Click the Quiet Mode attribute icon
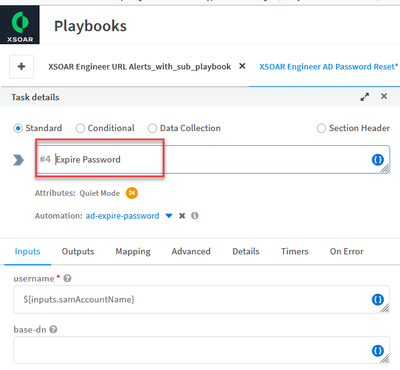 click(x=132, y=193)
